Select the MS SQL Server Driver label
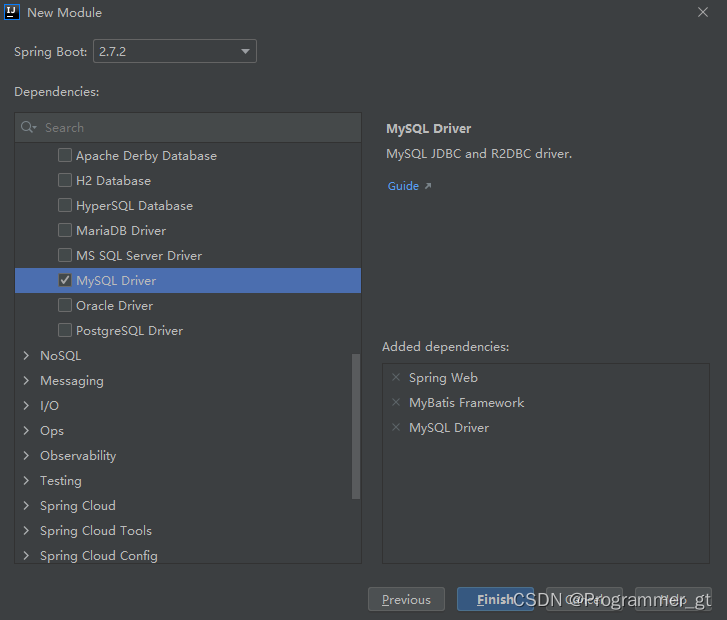 [139, 256]
